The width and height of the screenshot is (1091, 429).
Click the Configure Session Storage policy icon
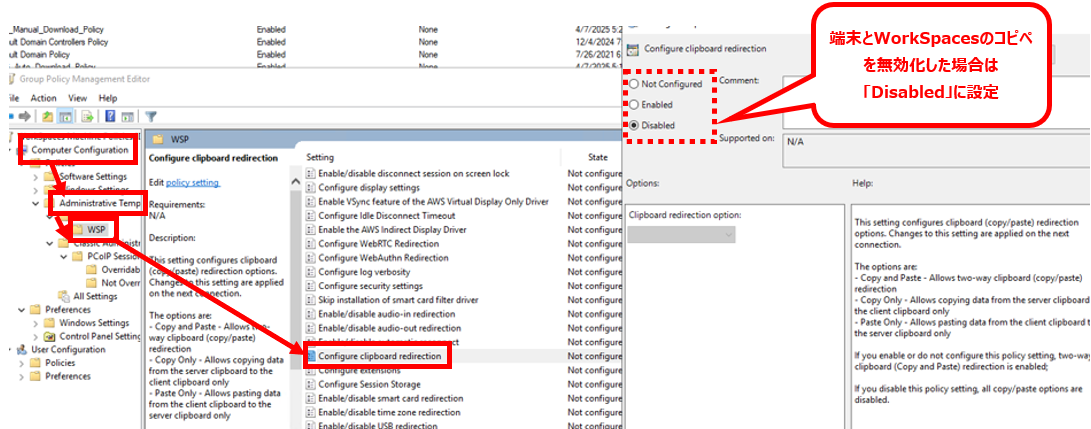tap(311, 384)
